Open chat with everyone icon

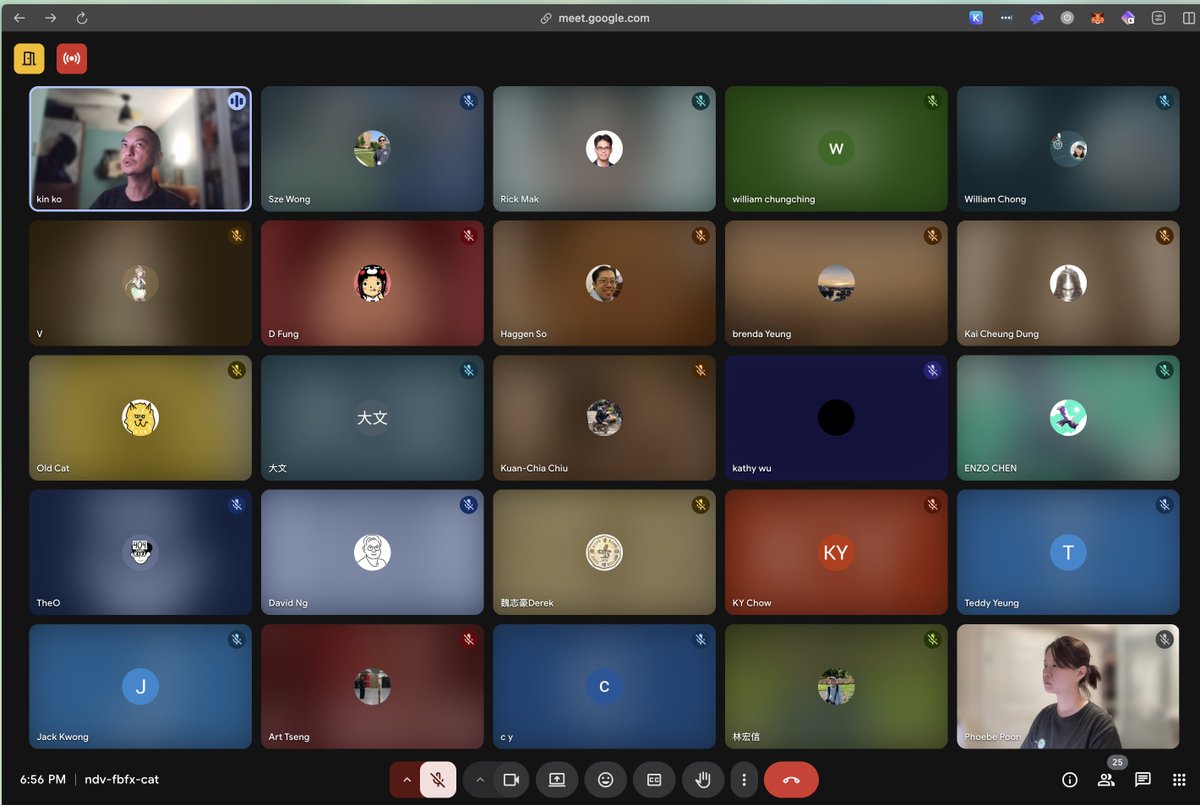click(1143, 780)
